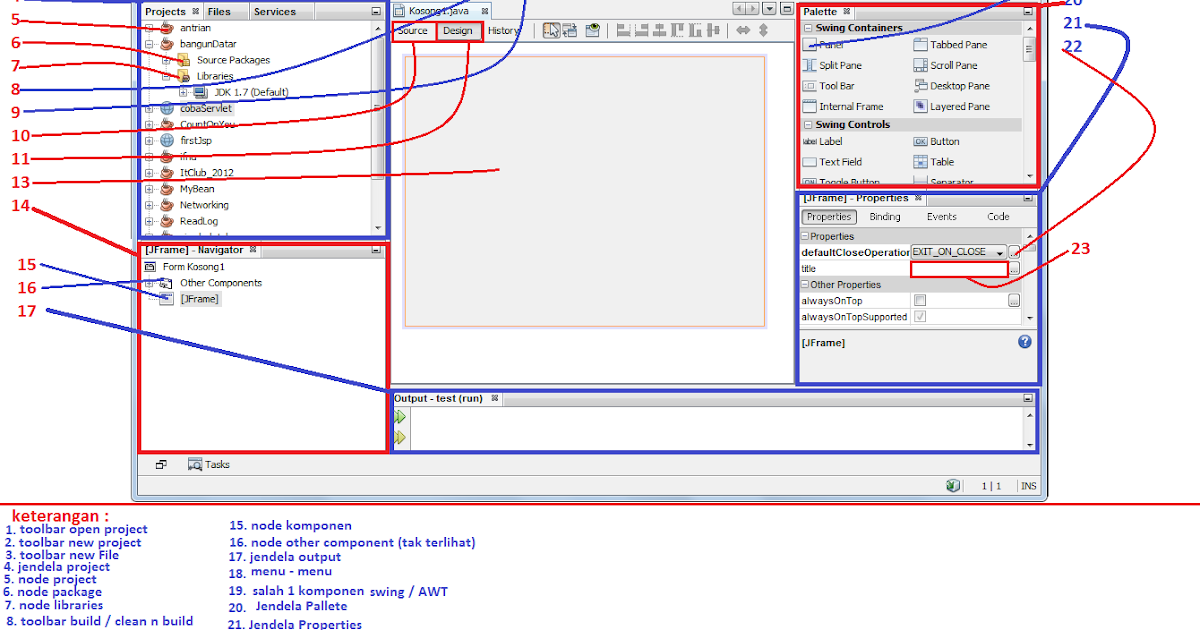Select the Panel component in the Palette

(830, 44)
